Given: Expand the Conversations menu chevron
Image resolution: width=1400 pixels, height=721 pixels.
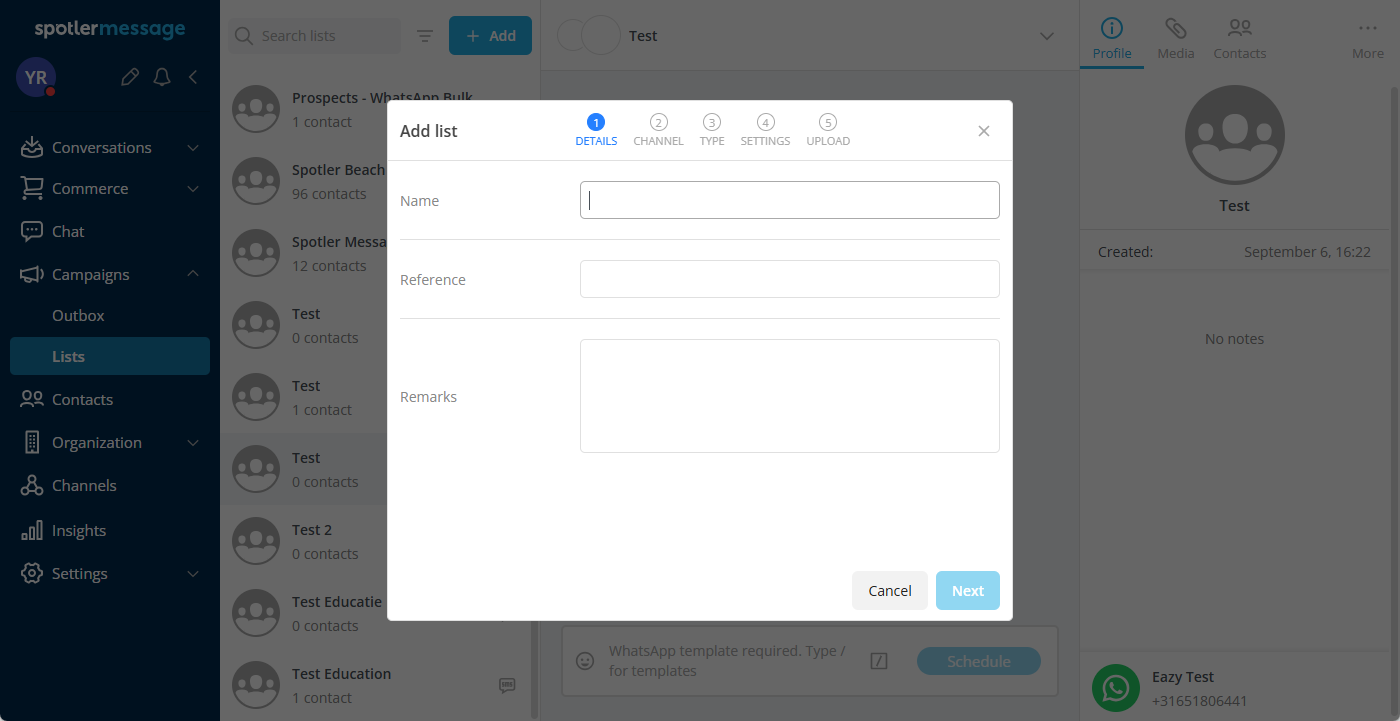Looking at the screenshot, I should 193,148.
